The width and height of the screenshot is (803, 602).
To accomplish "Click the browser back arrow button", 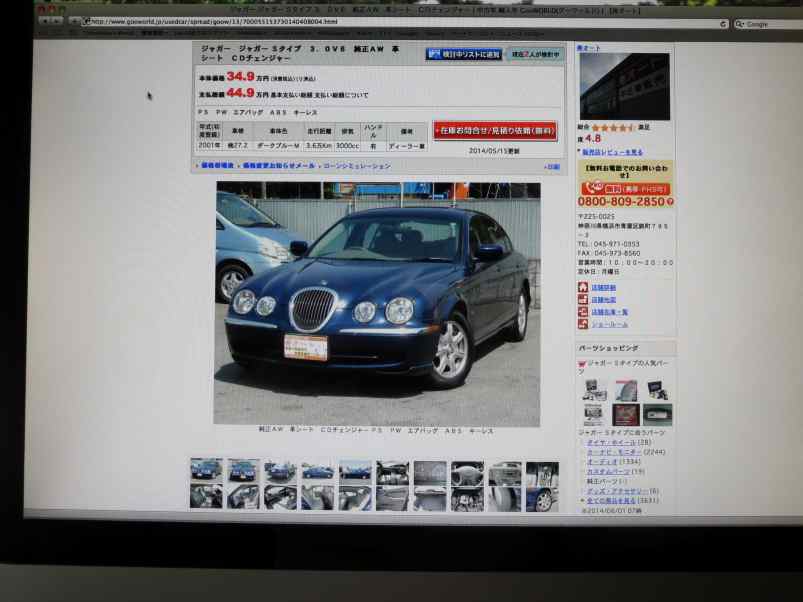I will tap(45, 20).
